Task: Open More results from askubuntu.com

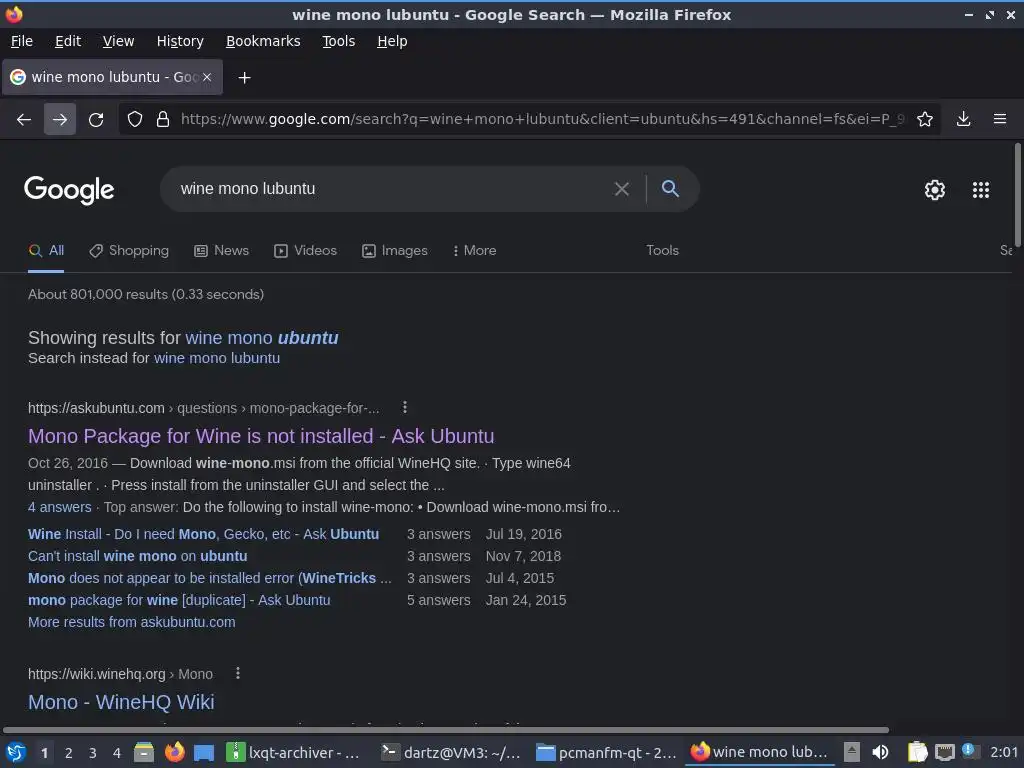Action: pyautogui.click(x=132, y=622)
